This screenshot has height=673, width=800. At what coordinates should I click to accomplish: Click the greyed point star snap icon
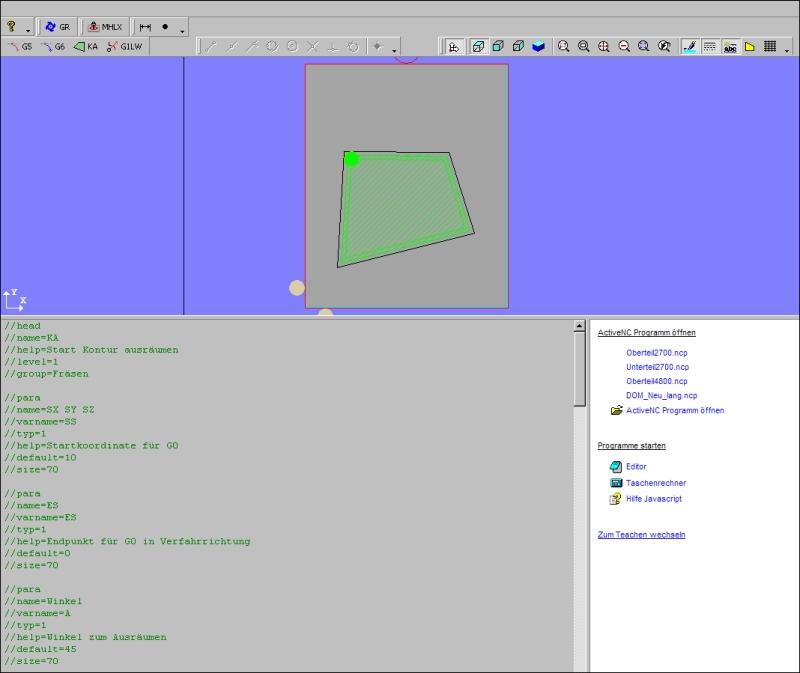coord(378,46)
